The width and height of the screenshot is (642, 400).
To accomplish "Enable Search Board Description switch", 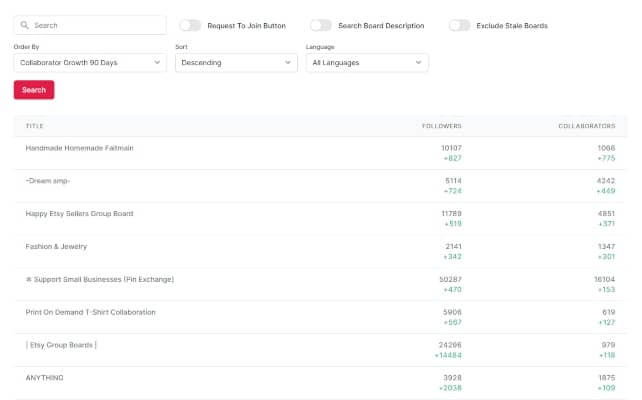I will click(321, 25).
